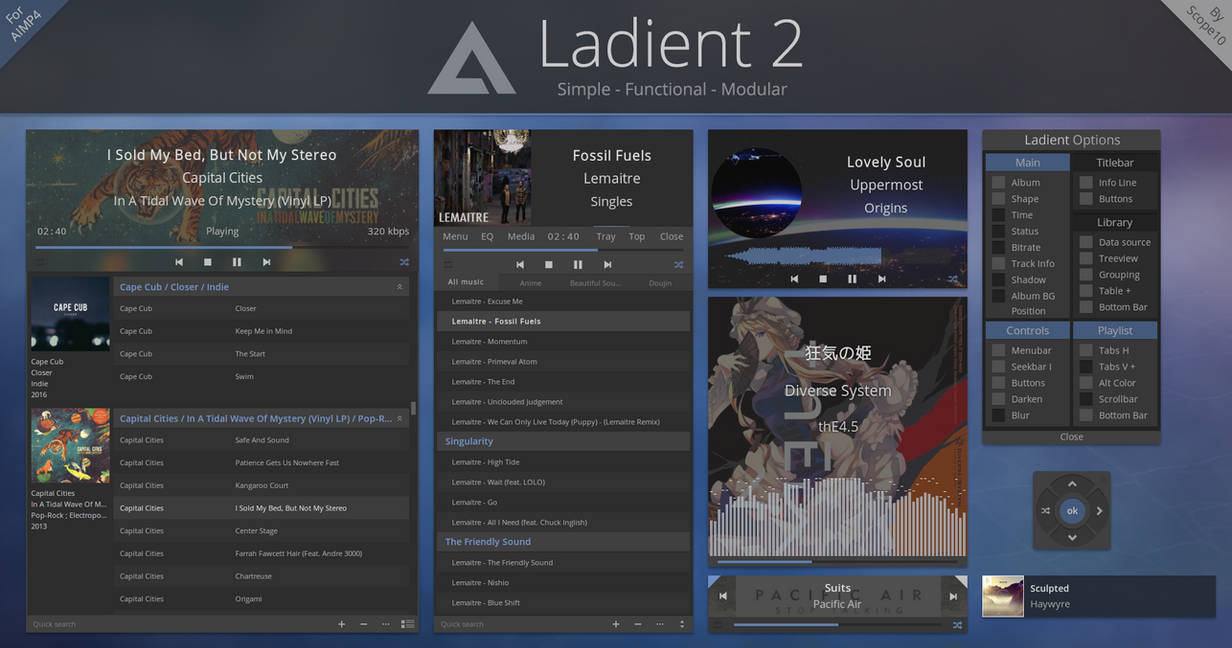Toggle the Album checkbox in Ladient Options
Viewport: 1232px width, 648px height.
pos(998,182)
